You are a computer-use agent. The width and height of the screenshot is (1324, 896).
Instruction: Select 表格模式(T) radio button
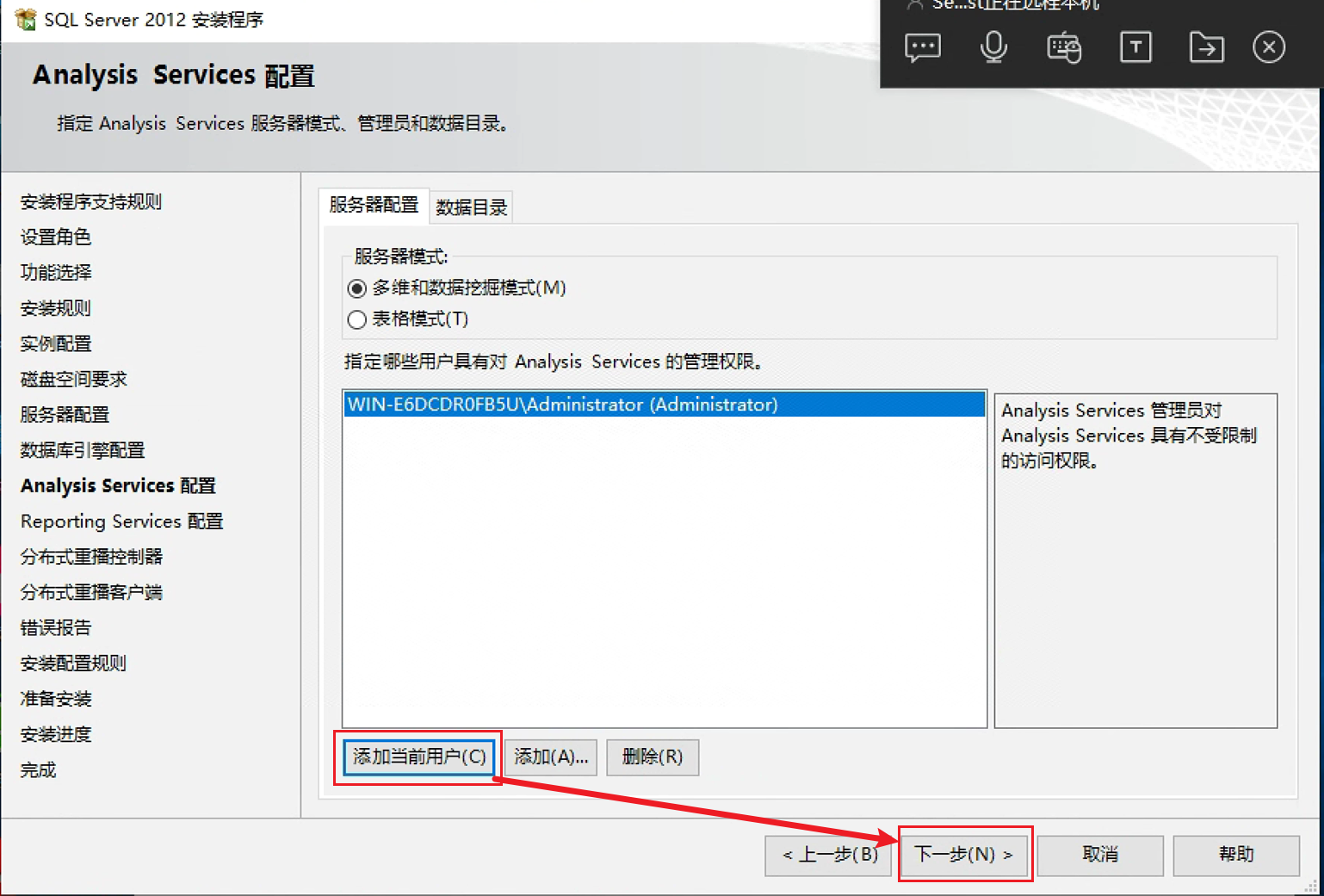356,319
